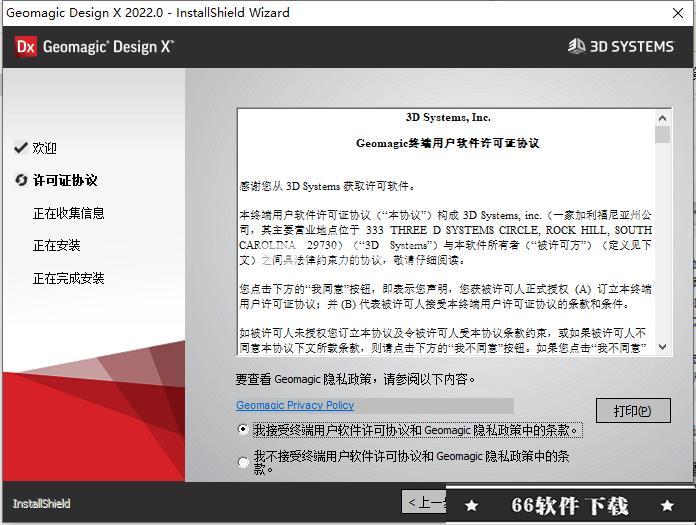Click the 许可证协议 step label

click(x=65, y=180)
